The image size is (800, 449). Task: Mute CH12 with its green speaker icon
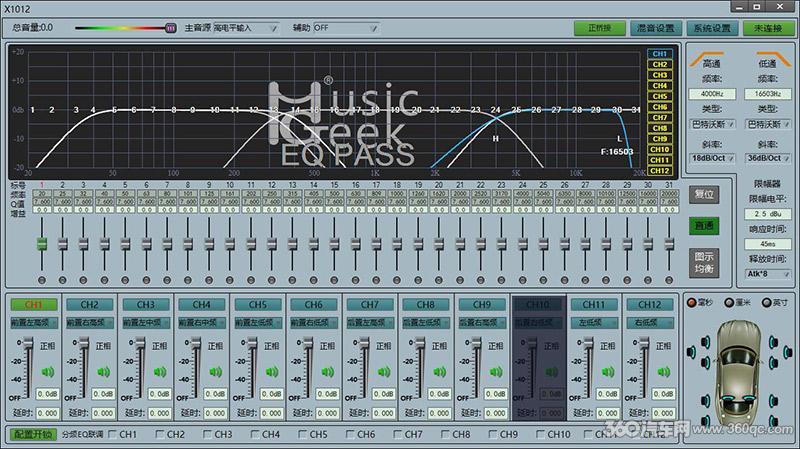[664, 372]
